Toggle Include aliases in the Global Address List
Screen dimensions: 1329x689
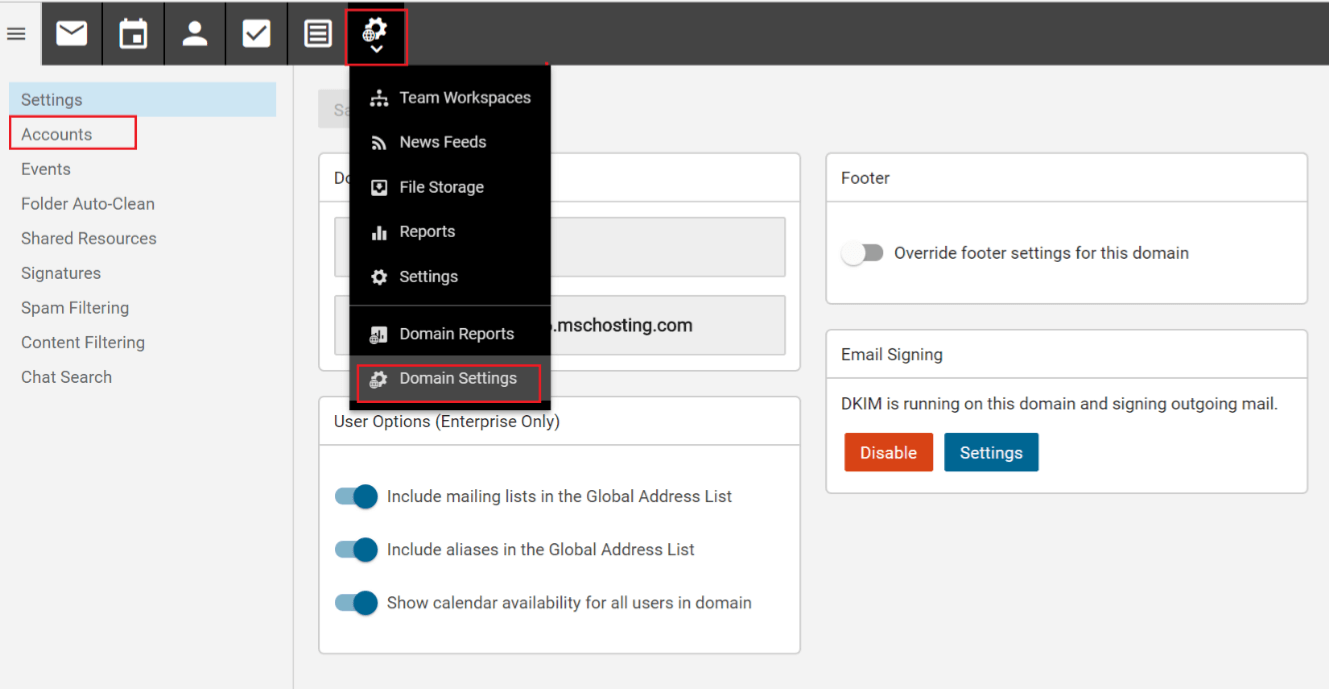(x=355, y=549)
